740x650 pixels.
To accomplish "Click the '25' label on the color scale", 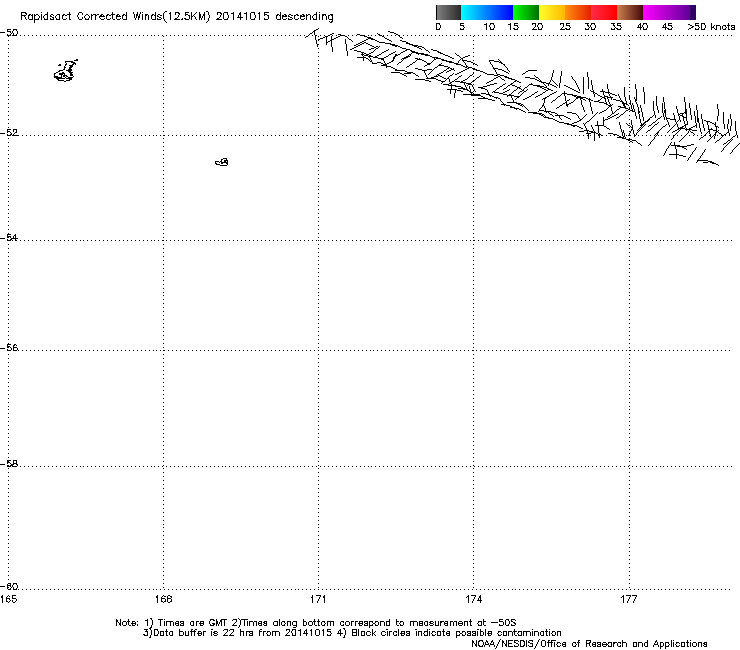I will [565, 27].
